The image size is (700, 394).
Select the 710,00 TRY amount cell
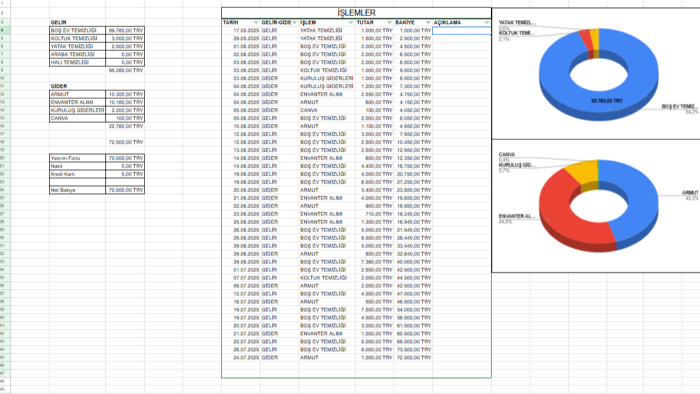pos(375,214)
